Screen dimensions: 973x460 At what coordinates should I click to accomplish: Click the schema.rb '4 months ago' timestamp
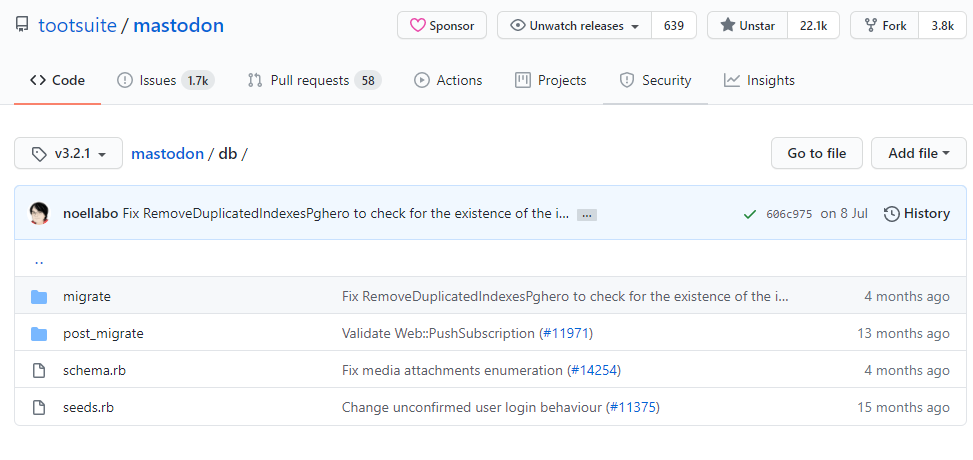click(907, 371)
